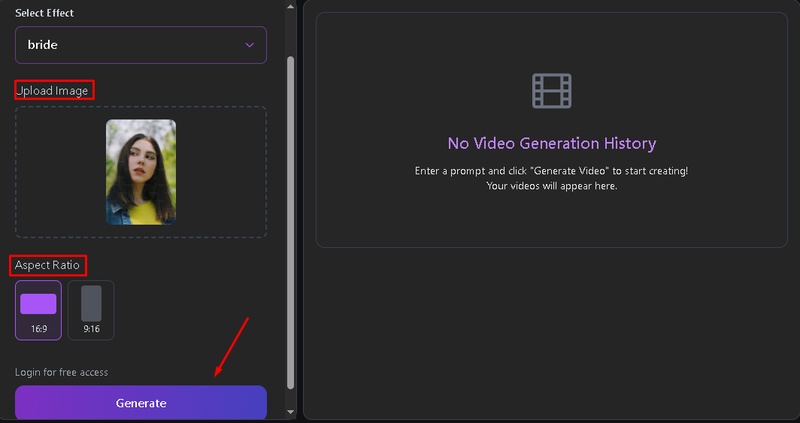The width and height of the screenshot is (800, 423).
Task: Select the 9:16 aspect ratio option
Action: (x=91, y=310)
